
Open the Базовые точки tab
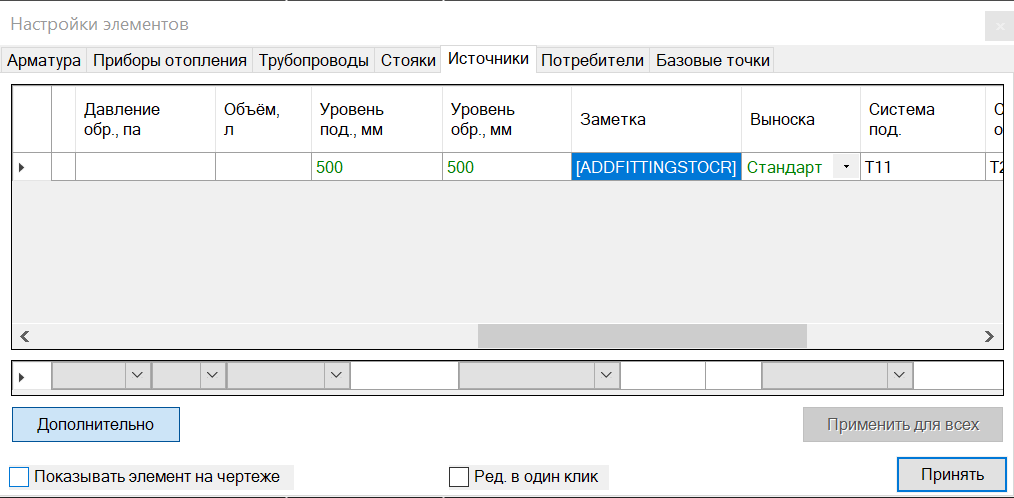(x=712, y=60)
